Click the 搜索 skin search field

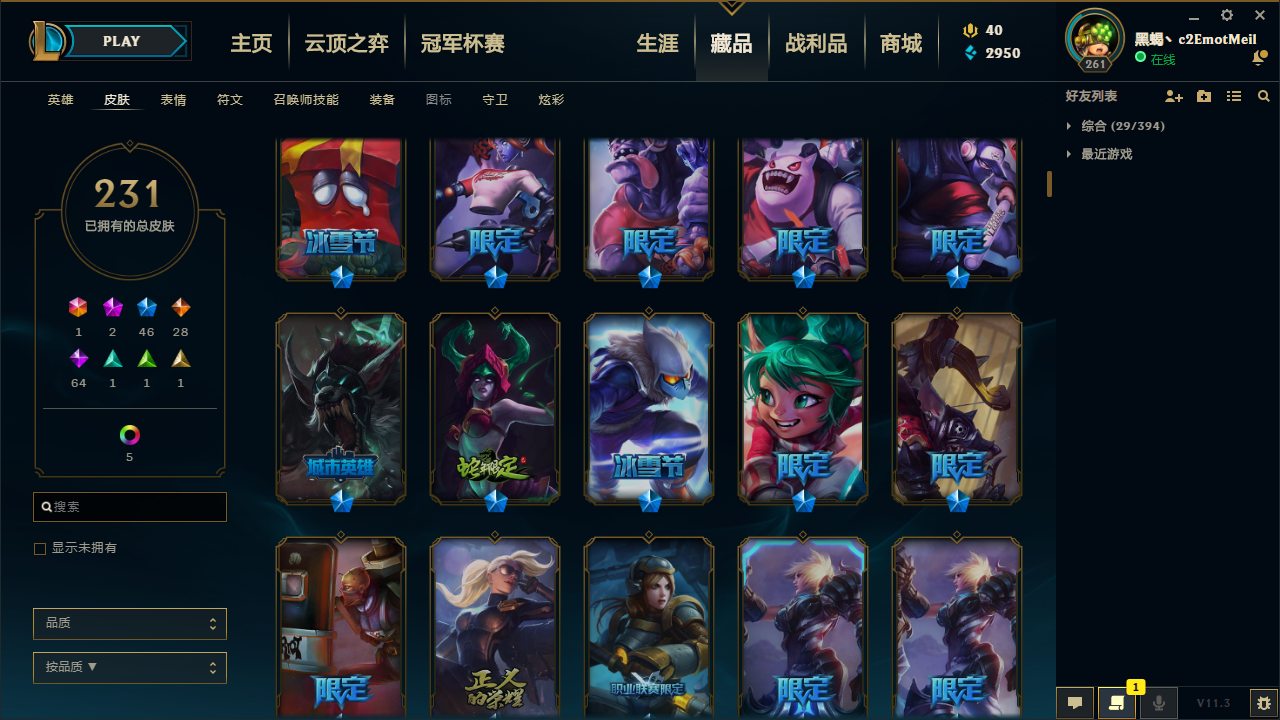tap(130, 507)
